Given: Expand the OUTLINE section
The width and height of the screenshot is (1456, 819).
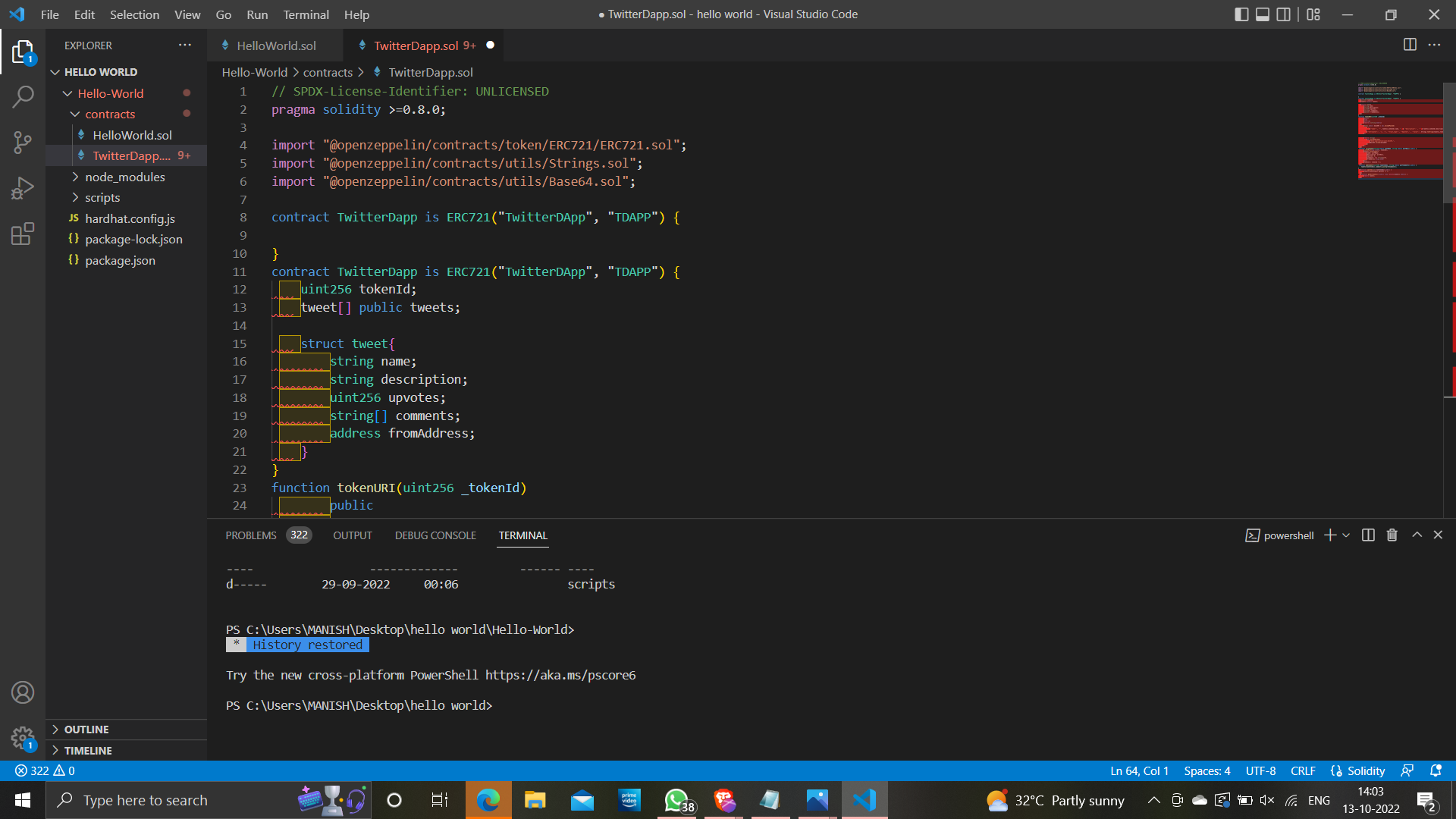Looking at the screenshot, I should click(86, 730).
